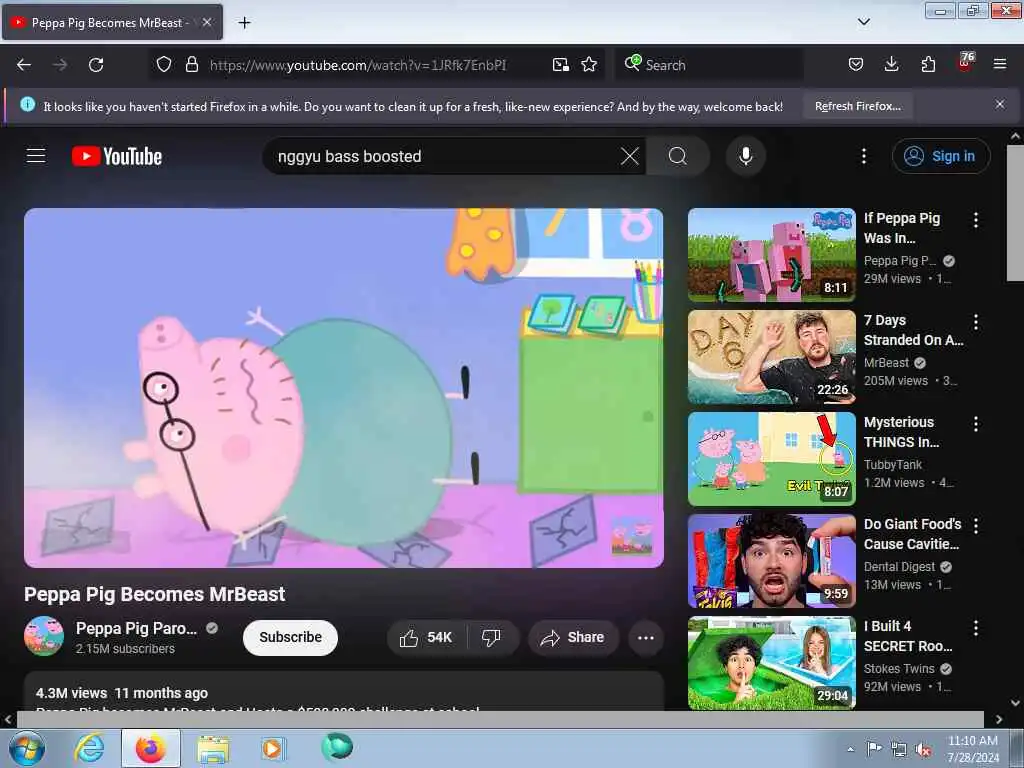
Task: Open options for 'If Peppa Pig Was In' video
Action: 976,220
